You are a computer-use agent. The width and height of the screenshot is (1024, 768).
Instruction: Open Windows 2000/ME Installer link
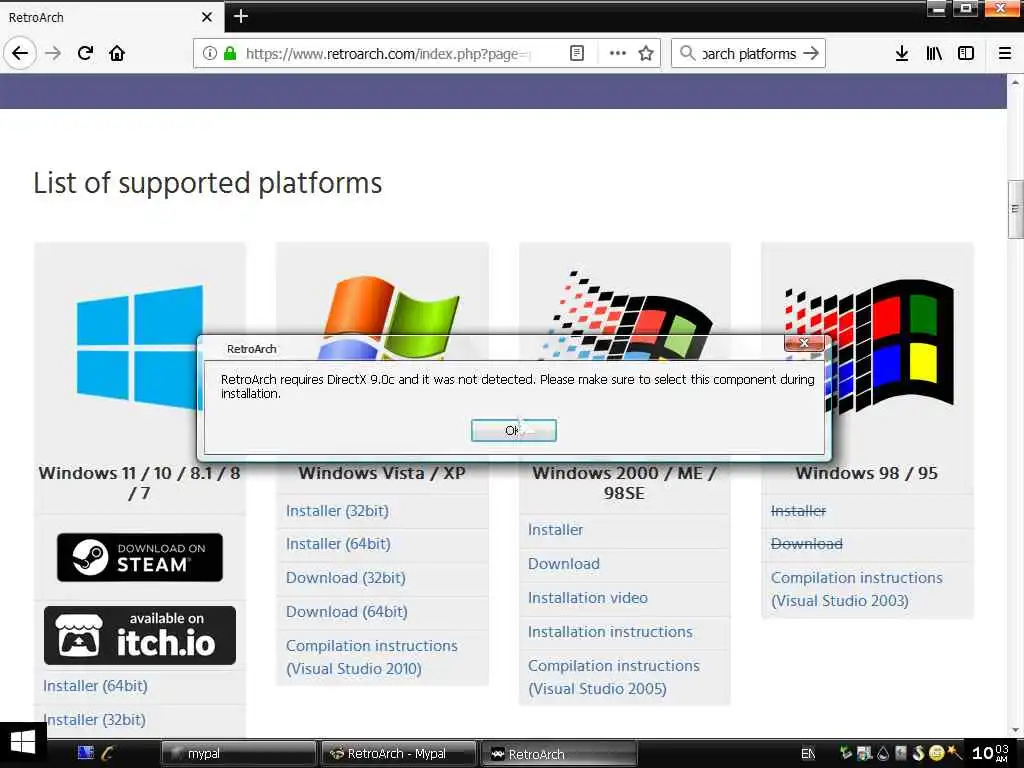point(555,530)
